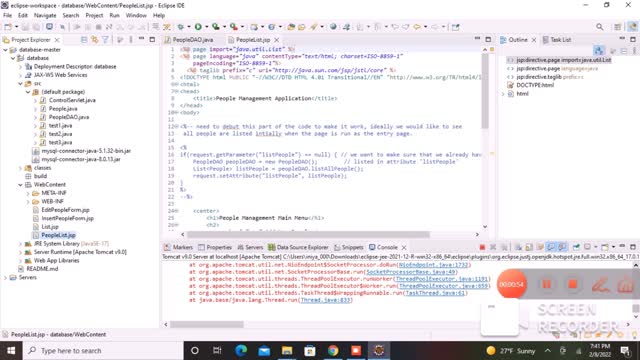Click the Windows Start button
This screenshot has height=360, width=640.
pyautogui.click(x=11, y=351)
